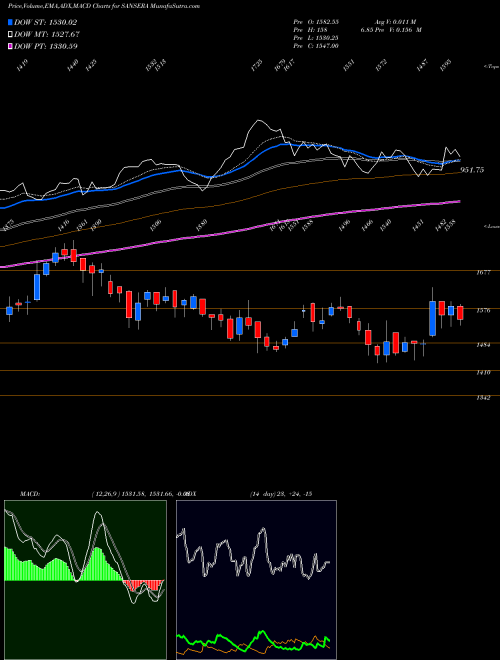Click the 1593 top value label
Image resolution: width=500 pixels, height=660 pixels.
pos(446,66)
